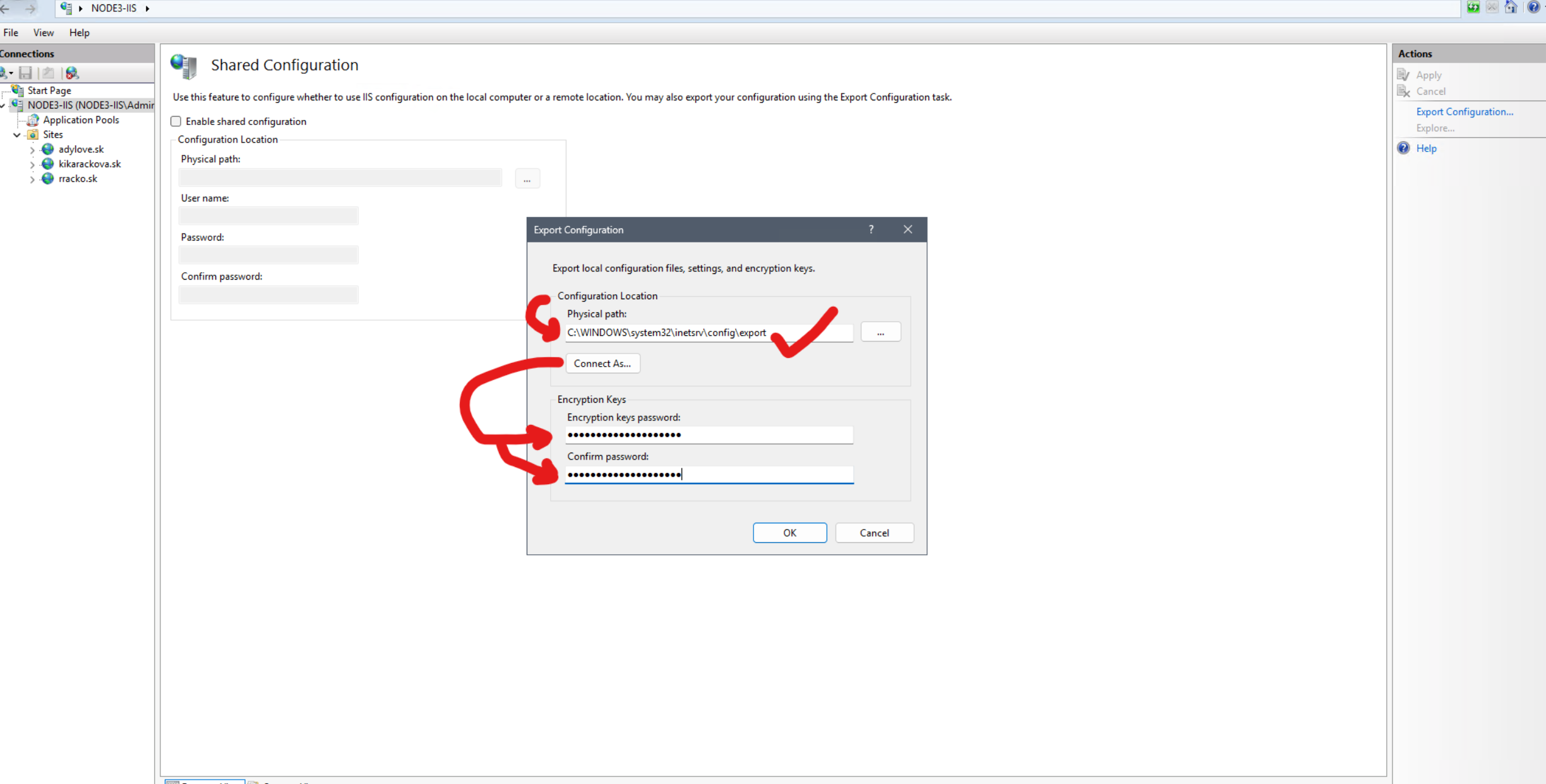Expand the rracko.sk site node
Viewport: 1546px width, 784px height.
[32, 179]
